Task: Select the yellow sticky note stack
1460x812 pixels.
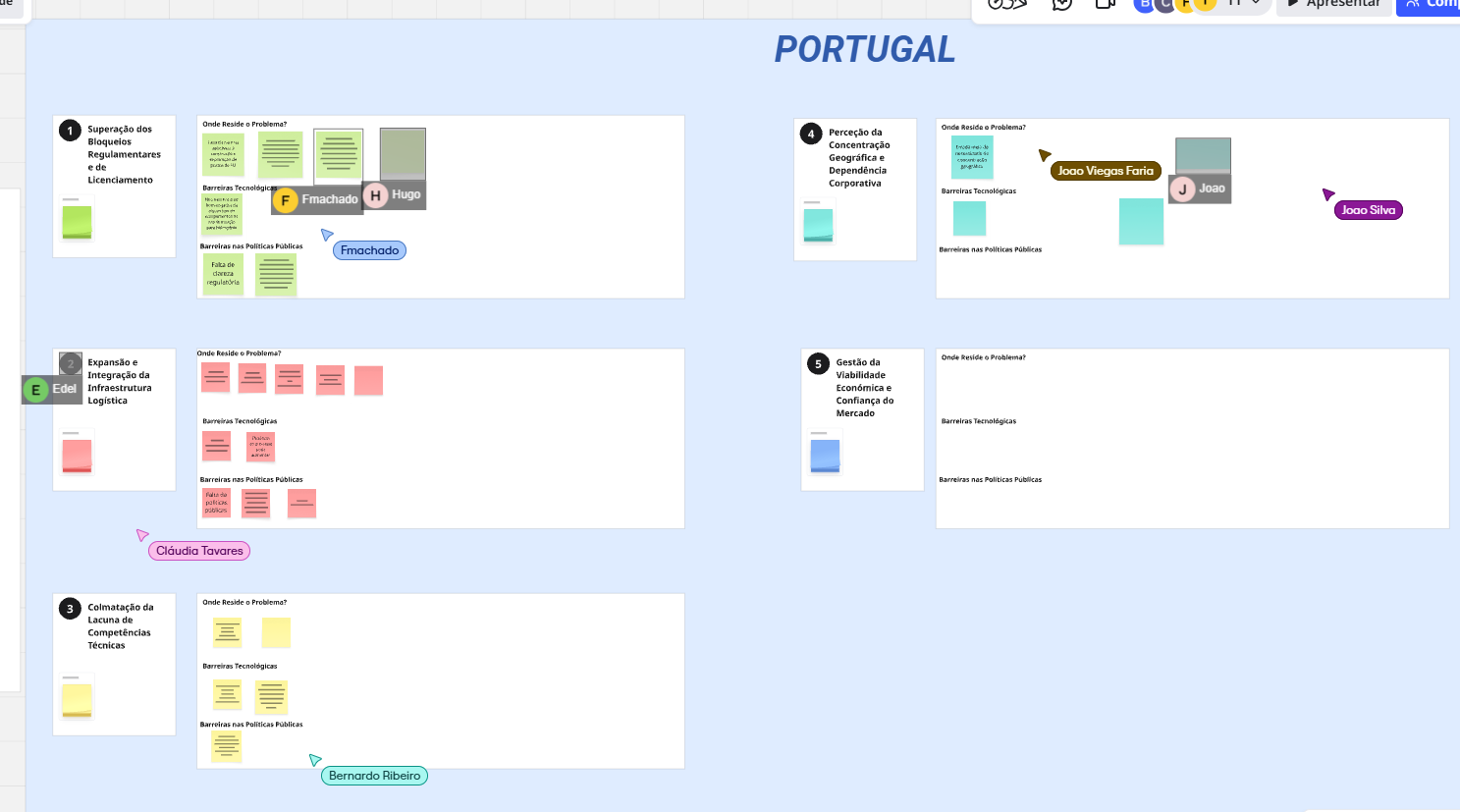Action: click(x=77, y=700)
